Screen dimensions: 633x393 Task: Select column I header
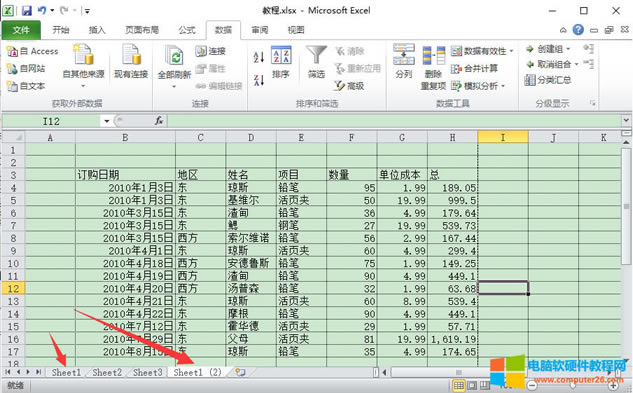pos(503,137)
